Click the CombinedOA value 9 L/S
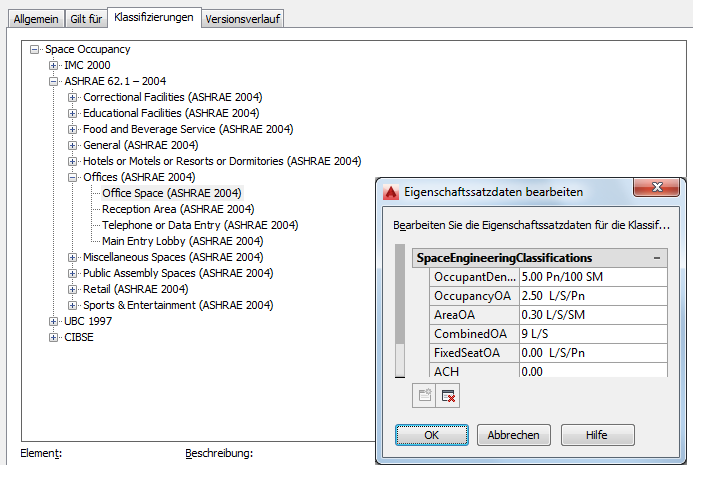Image resolution: width=709 pixels, height=479 pixels. (x=593, y=334)
